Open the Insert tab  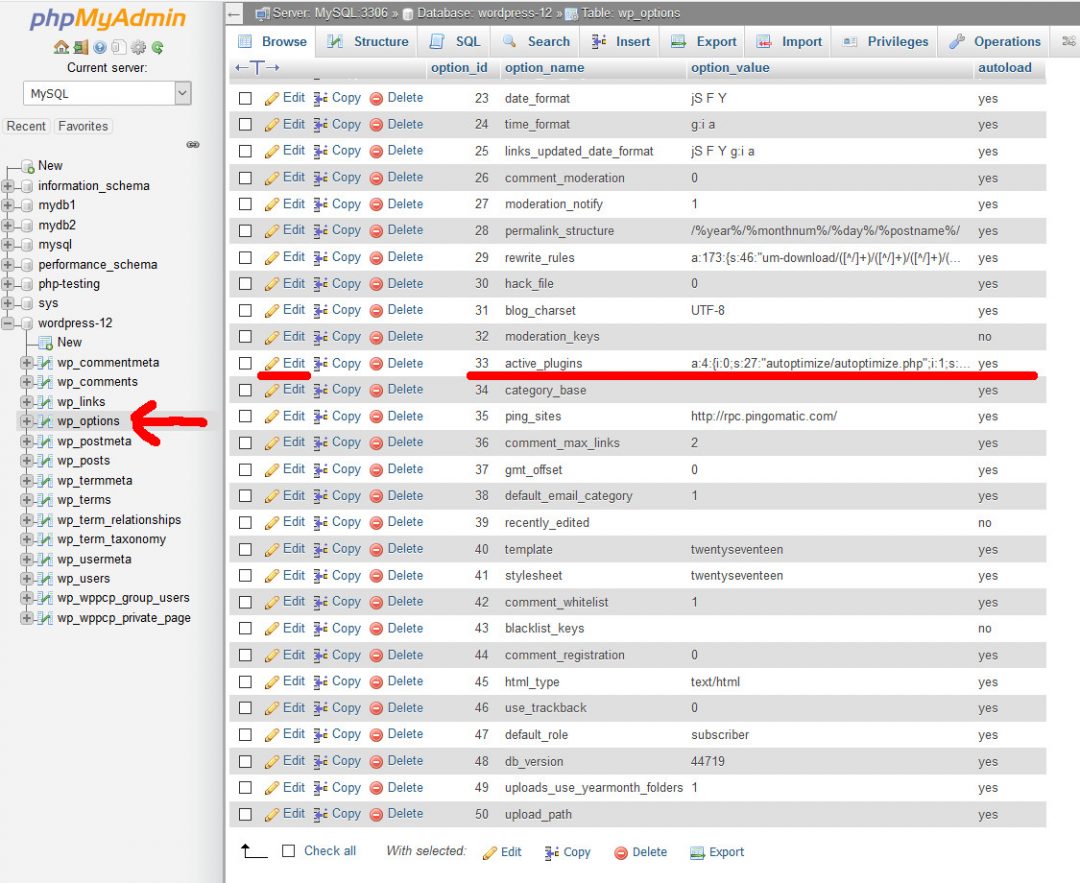tap(621, 41)
